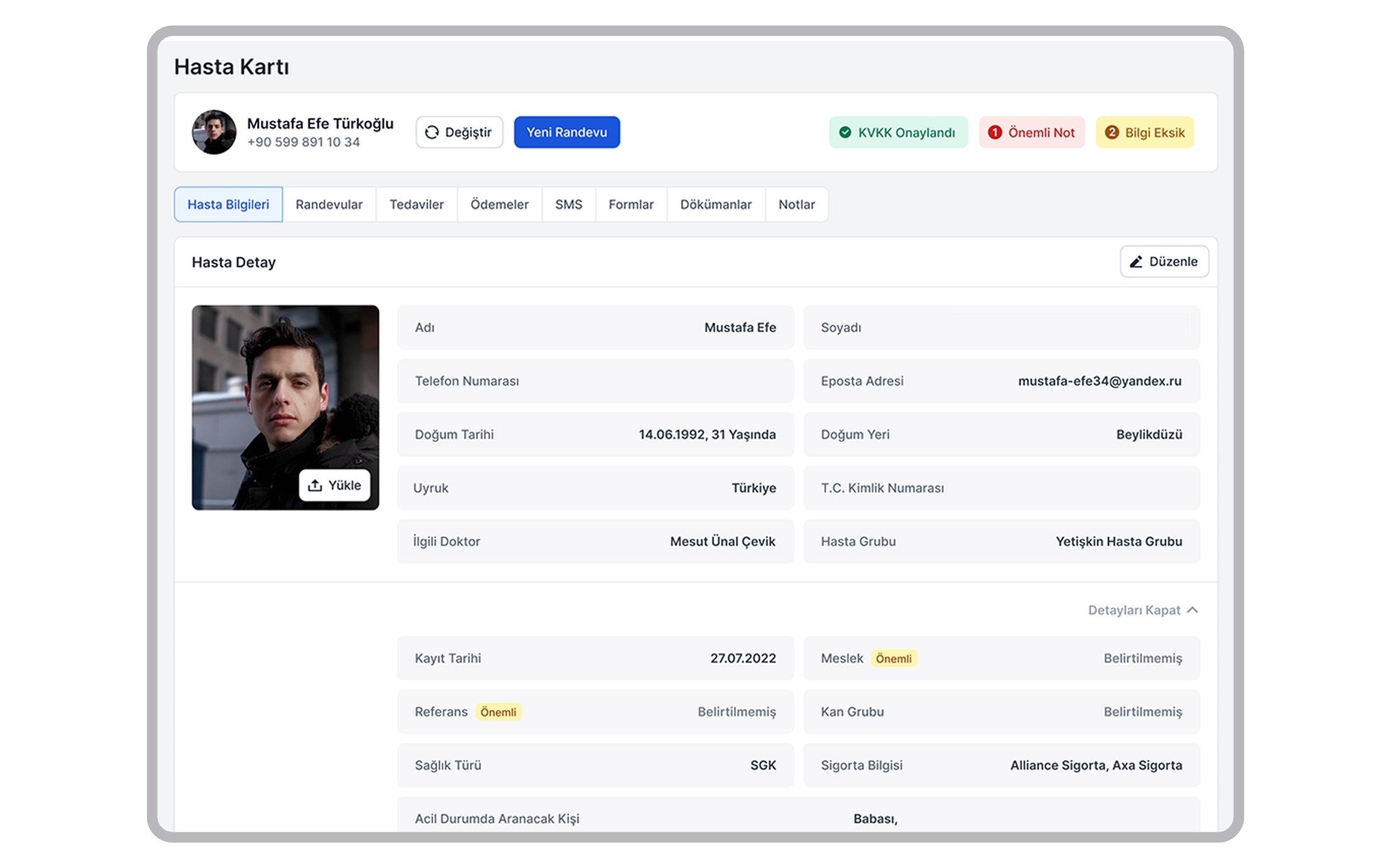Click registration date 27.07.2022
Image resolution: width=1391 pixels, height=868 pixels.
click(x=743, y=658)
